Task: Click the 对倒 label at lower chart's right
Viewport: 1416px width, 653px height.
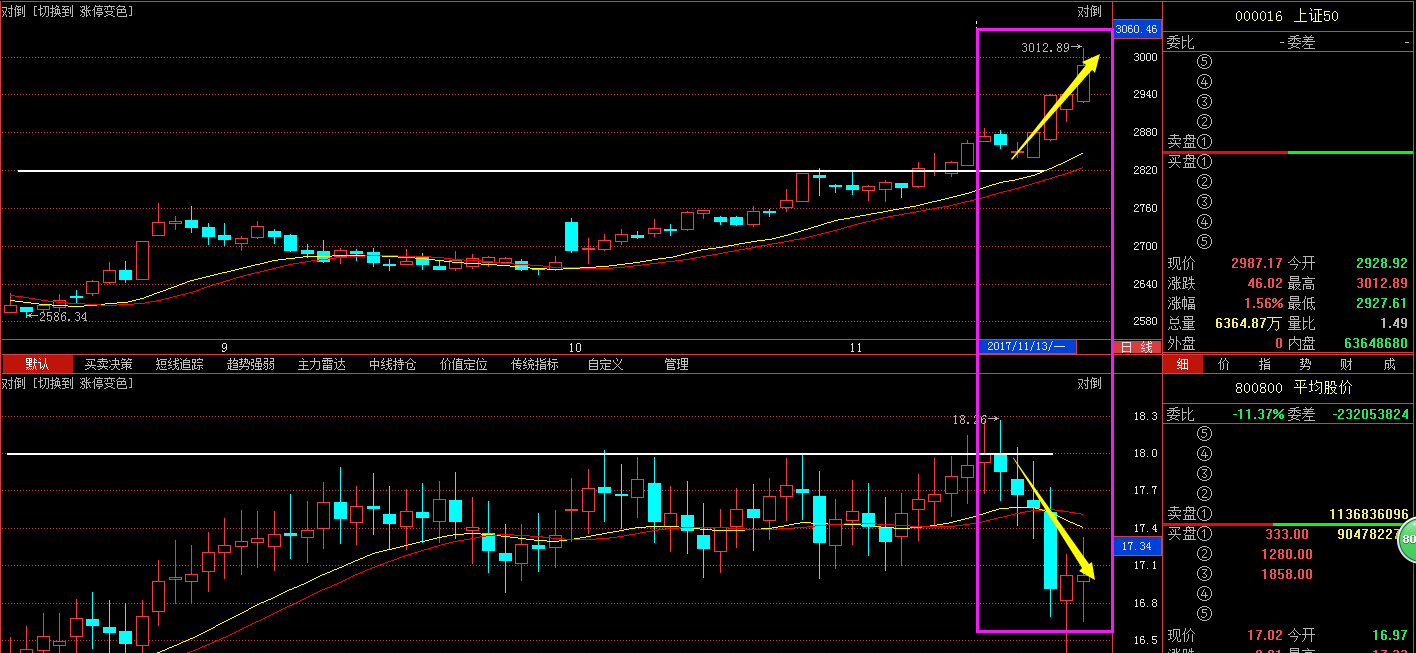Action: pyautogui.click(x=1089, y=383)
